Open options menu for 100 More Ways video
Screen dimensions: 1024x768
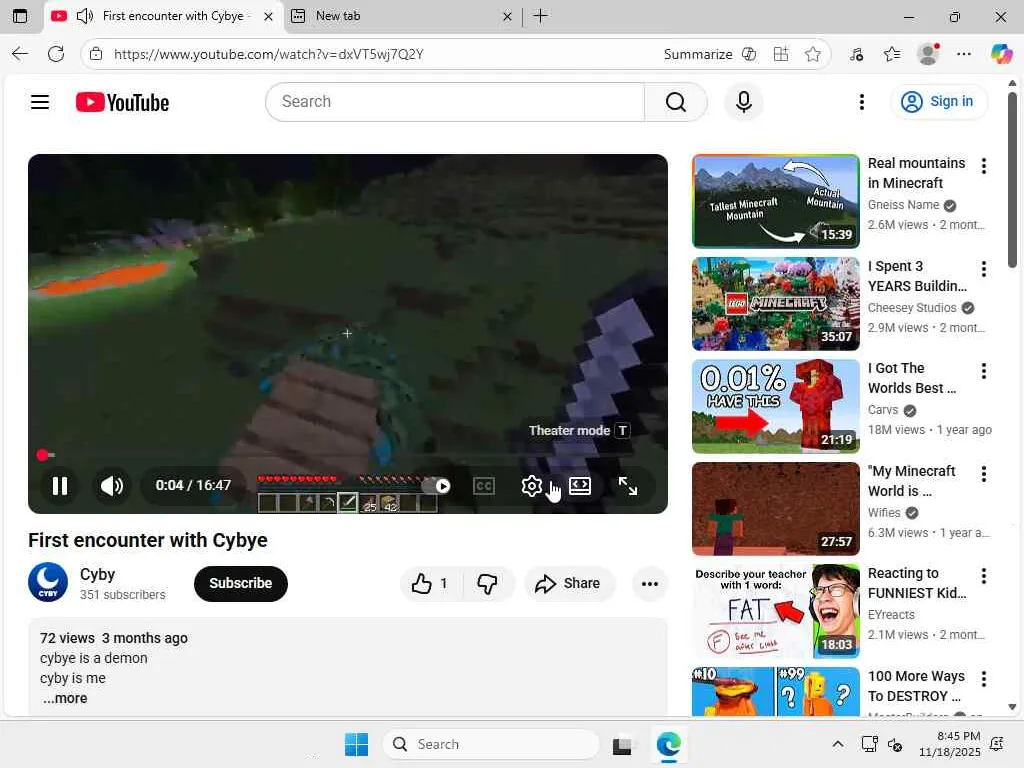983,679
